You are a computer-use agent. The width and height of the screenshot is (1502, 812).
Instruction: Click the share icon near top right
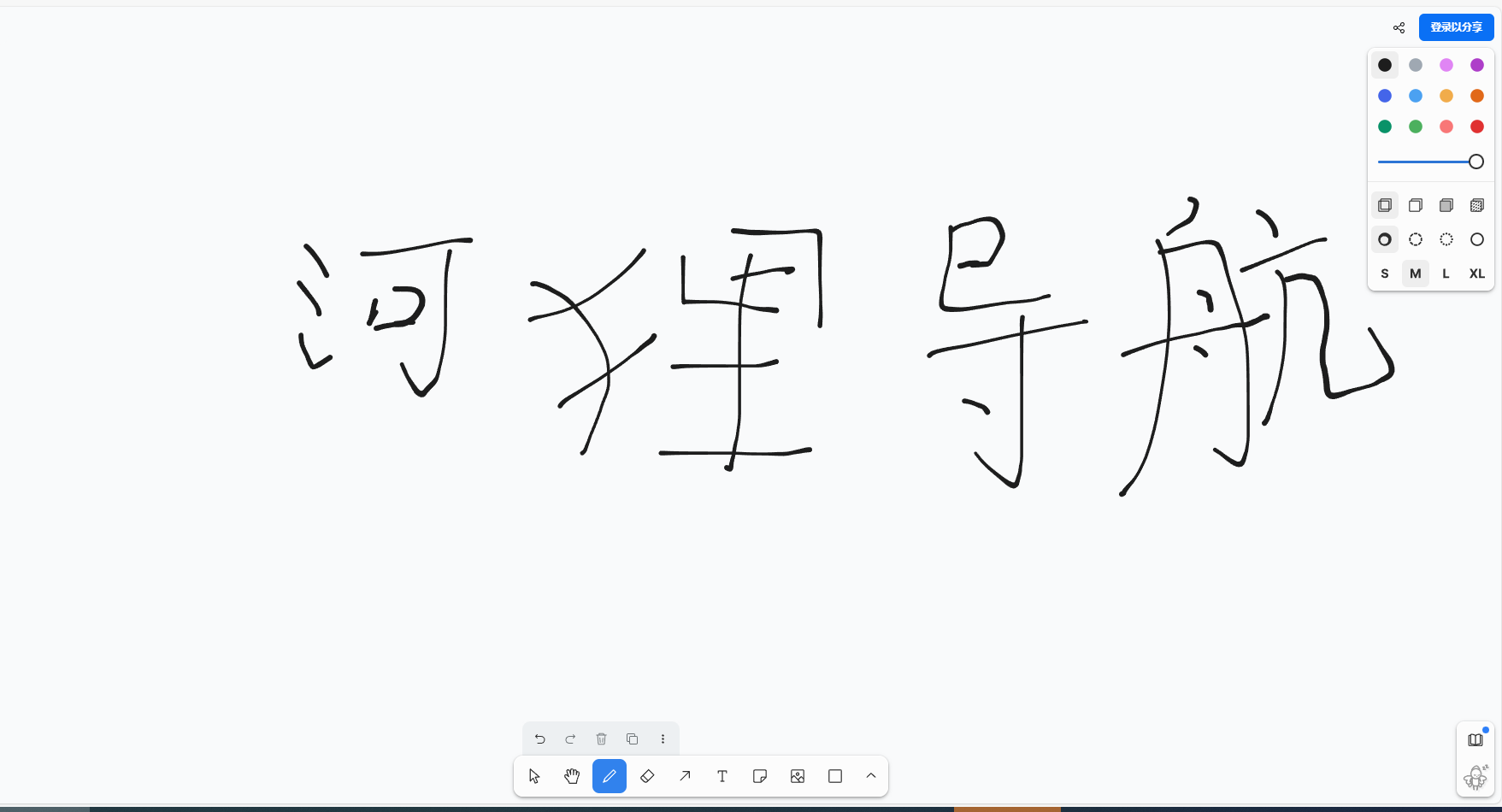[x=1399, y=27]
